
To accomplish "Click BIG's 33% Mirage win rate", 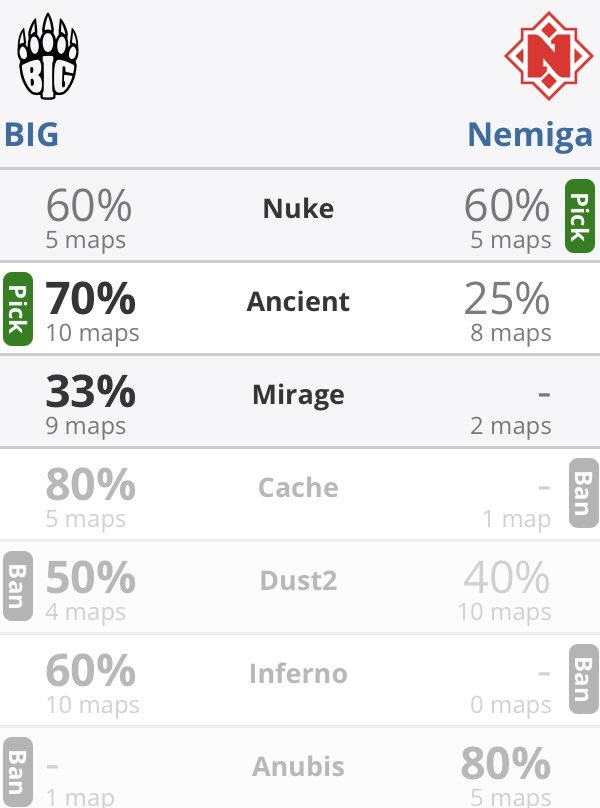I will point(91,392).
